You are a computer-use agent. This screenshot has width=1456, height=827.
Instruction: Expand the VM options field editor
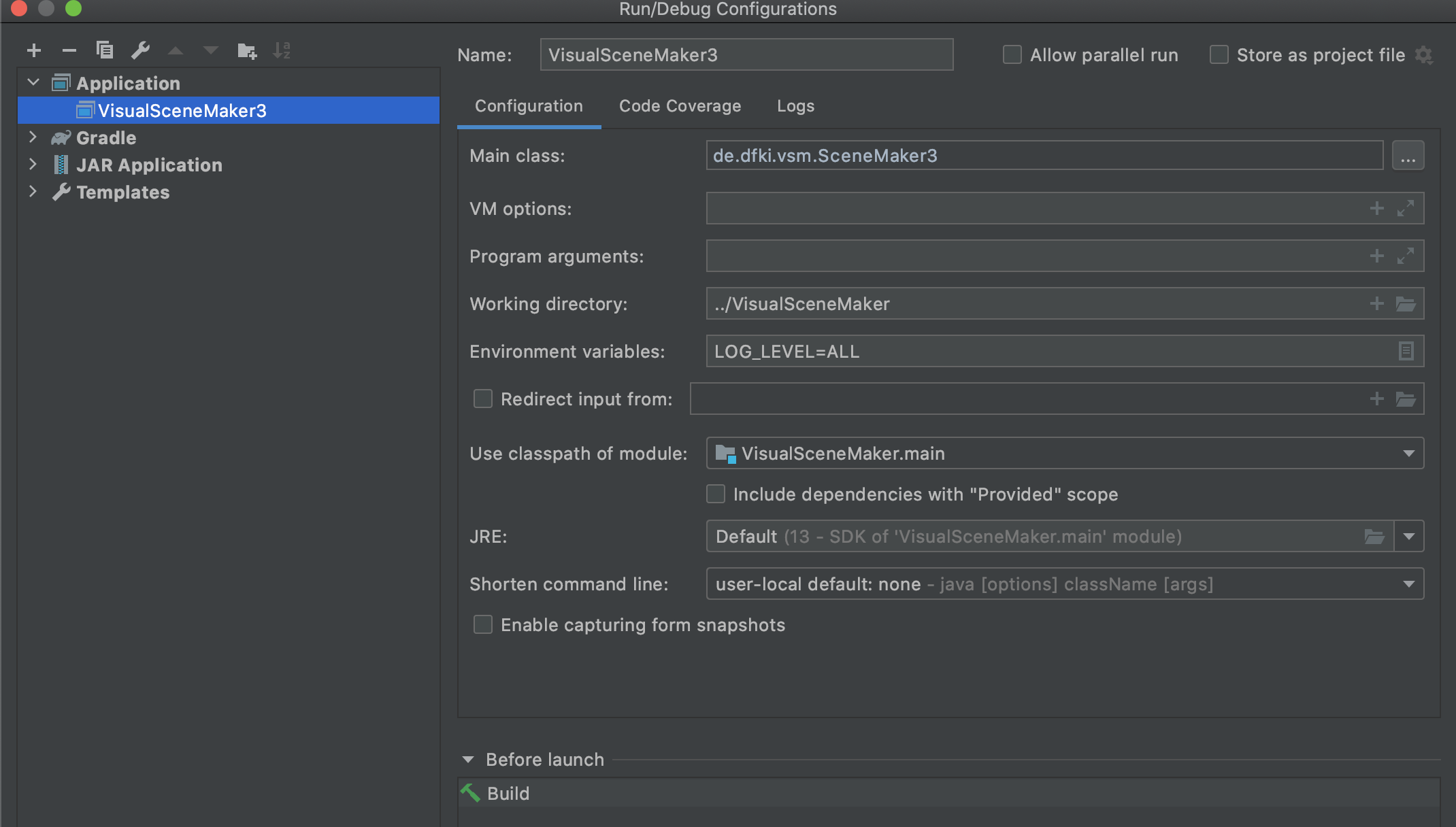click(x=1407, y=208)
